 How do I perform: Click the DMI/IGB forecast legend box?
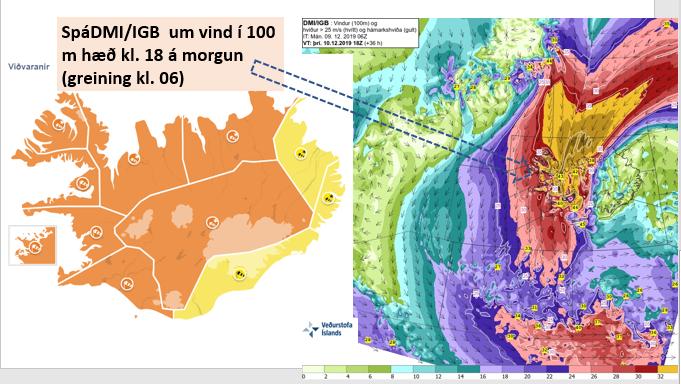(360, 33)
